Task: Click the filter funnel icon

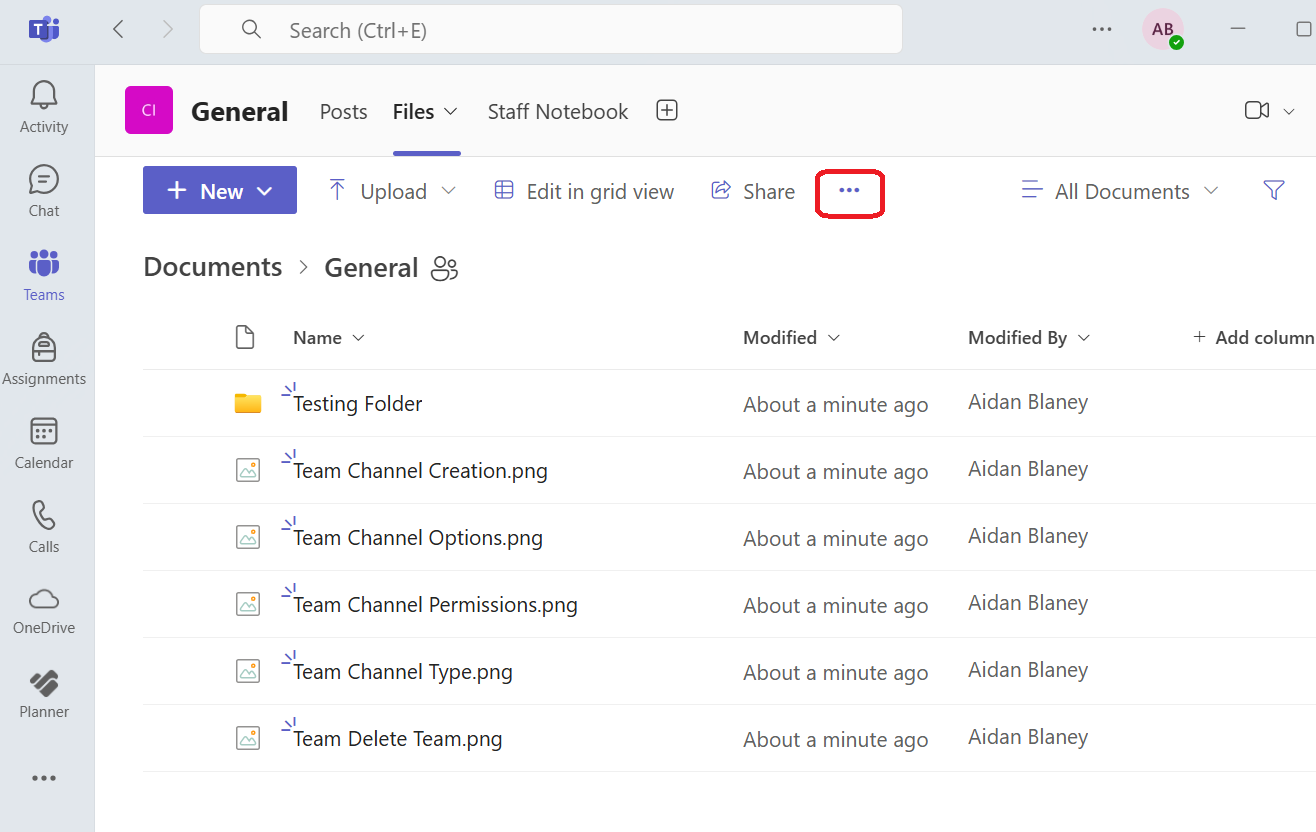Action: click(1273, 190)
